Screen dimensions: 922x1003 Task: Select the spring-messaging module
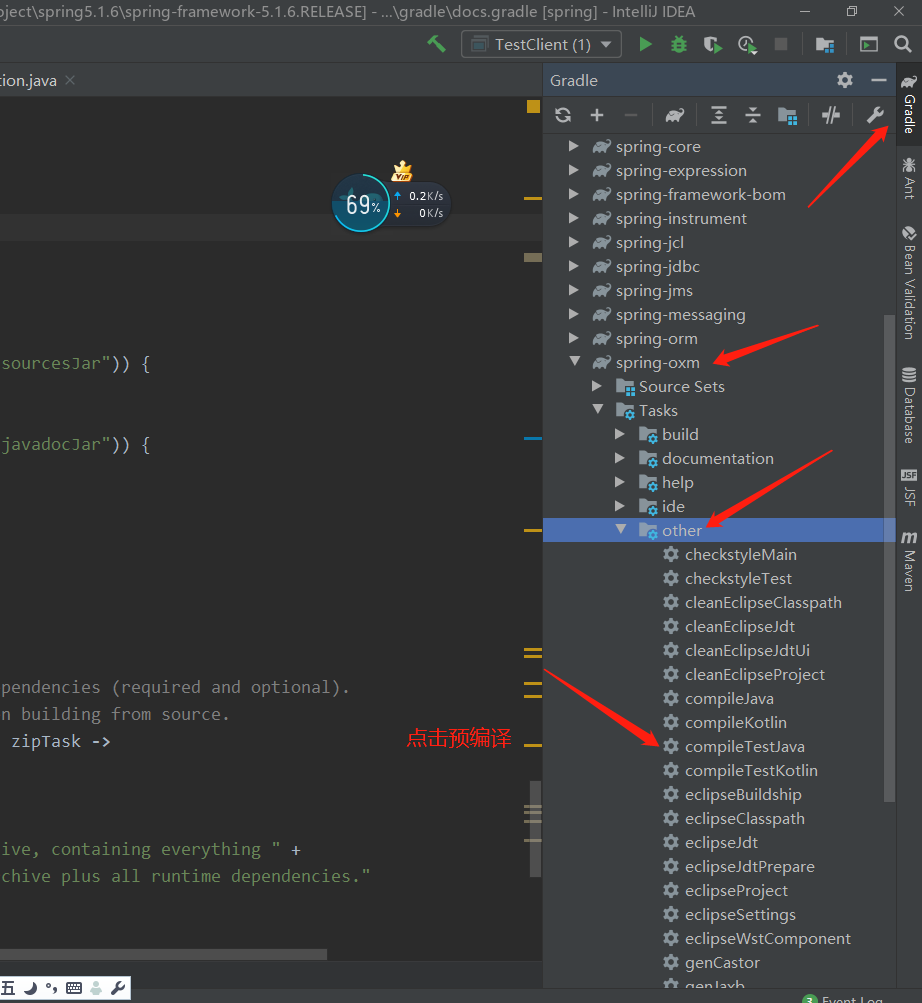coord(680,315)
